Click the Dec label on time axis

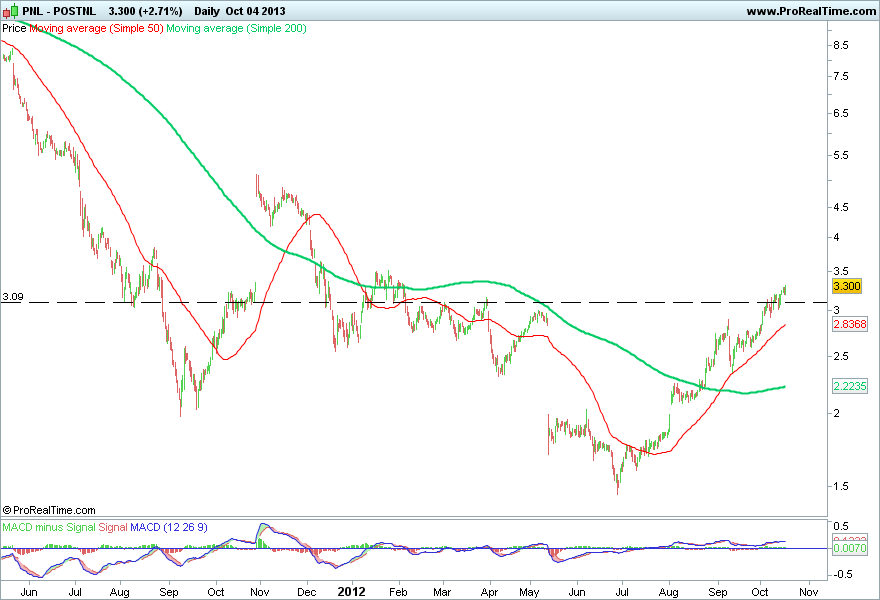[x=306, y=592]
